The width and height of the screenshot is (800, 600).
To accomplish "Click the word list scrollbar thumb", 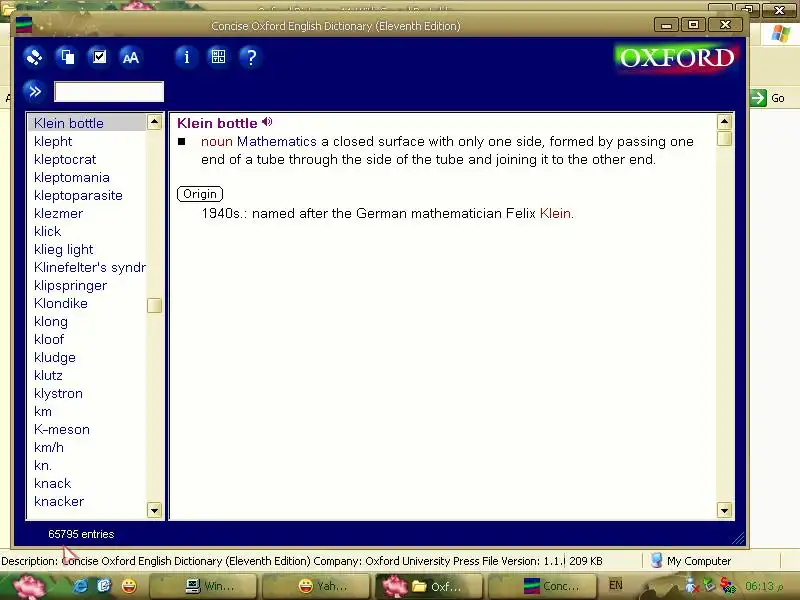I will [154, 305].
